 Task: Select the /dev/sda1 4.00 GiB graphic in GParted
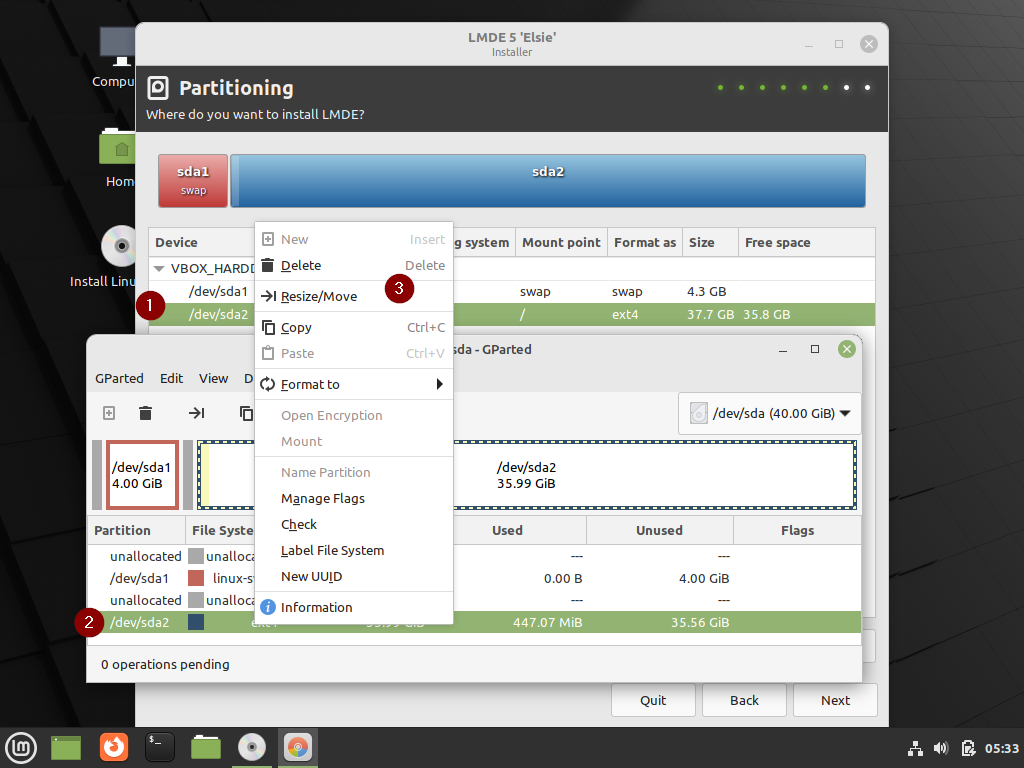point(142,475)
